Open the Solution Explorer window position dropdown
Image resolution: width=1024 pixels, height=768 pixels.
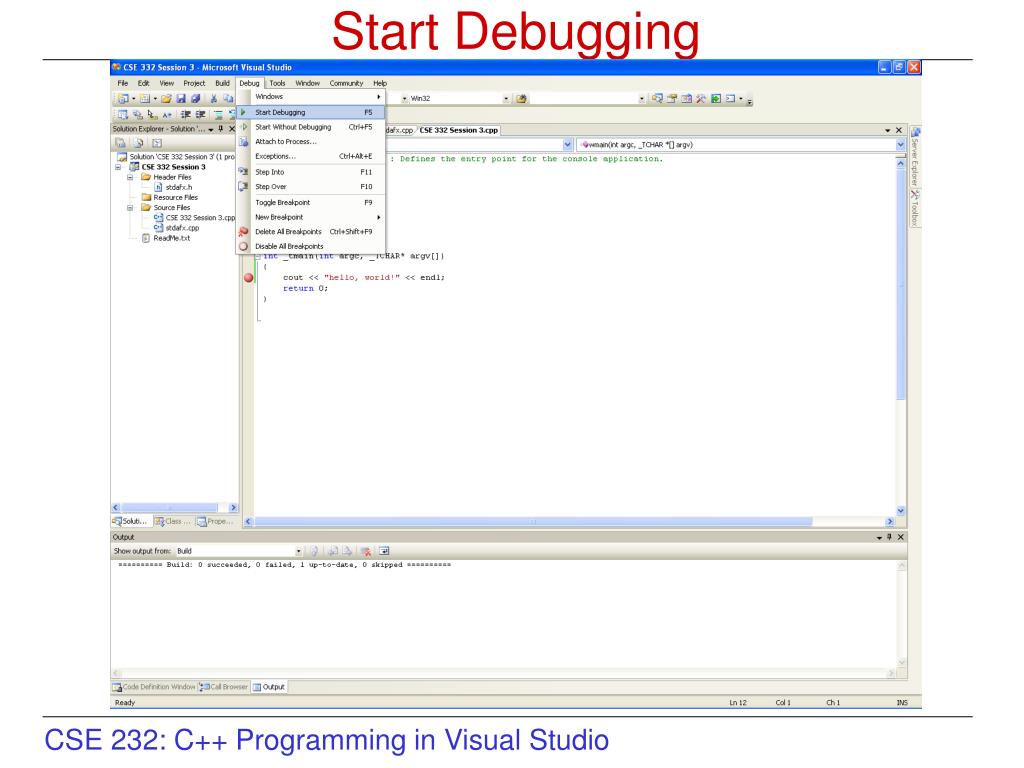tap(211, 129)
